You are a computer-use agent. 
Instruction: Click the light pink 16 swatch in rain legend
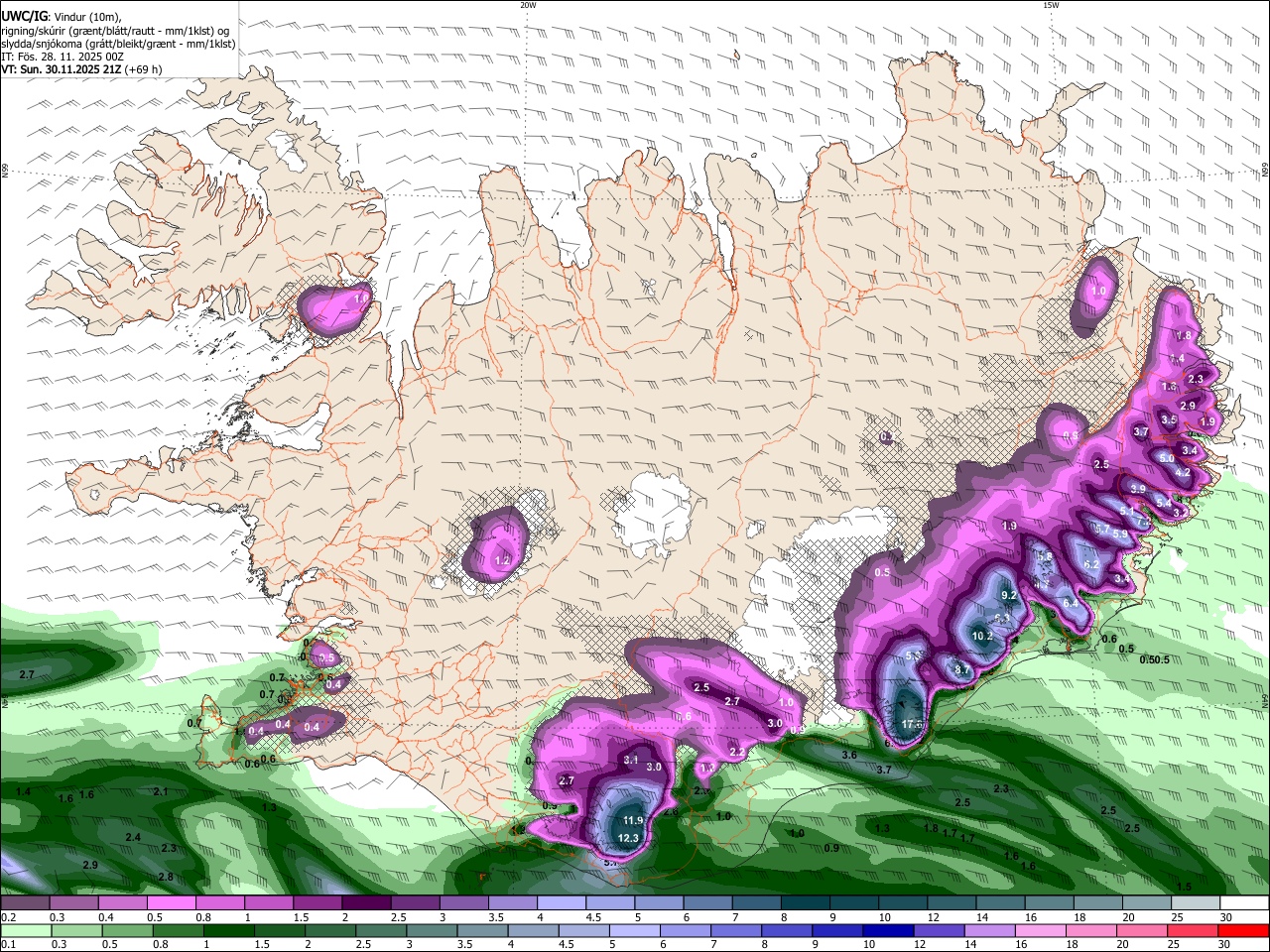(1040, 930)
